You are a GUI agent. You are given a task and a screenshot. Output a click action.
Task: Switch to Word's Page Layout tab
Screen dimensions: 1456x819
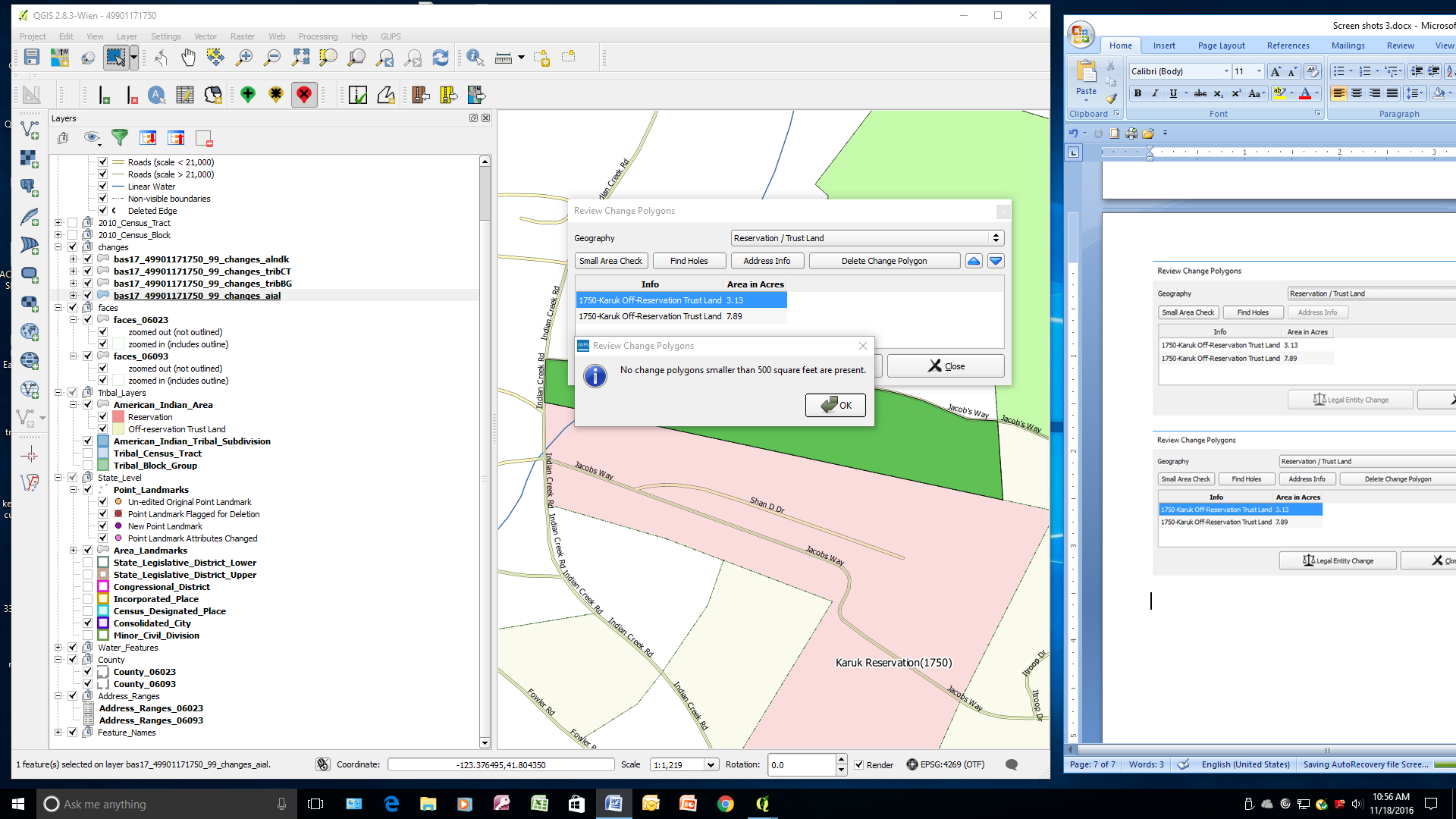tap(1221, 45)
